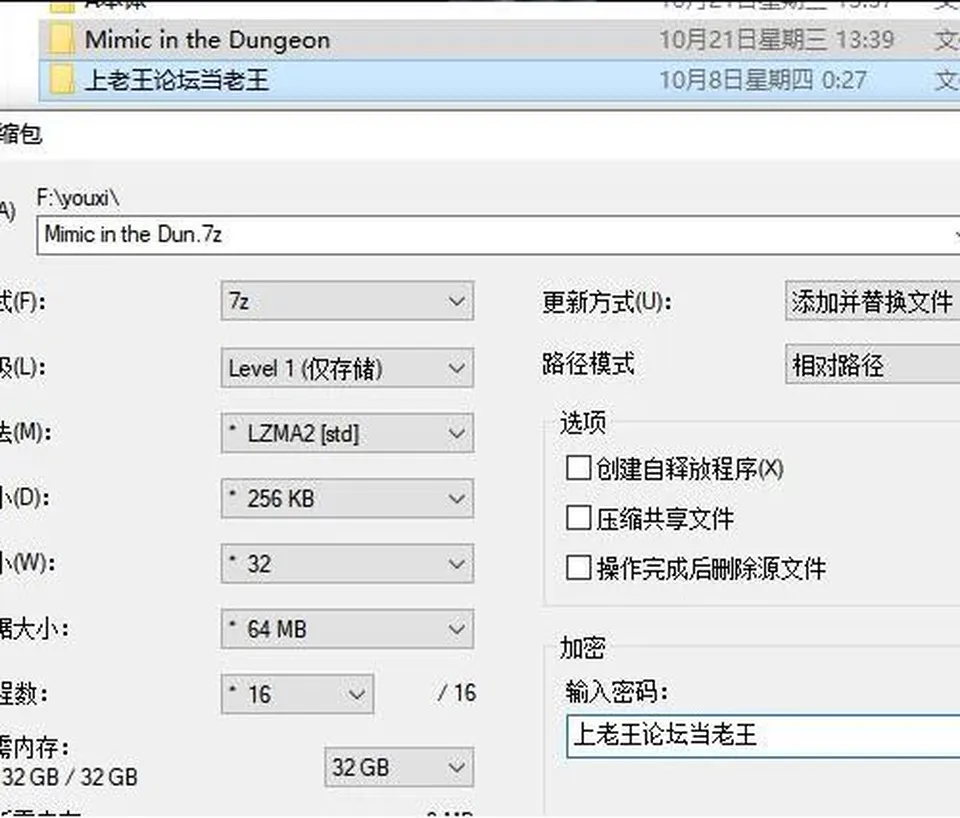The image size is (960, 818).
Task: Open the 7z archive format dropdown
Action: tap(347, 301)
